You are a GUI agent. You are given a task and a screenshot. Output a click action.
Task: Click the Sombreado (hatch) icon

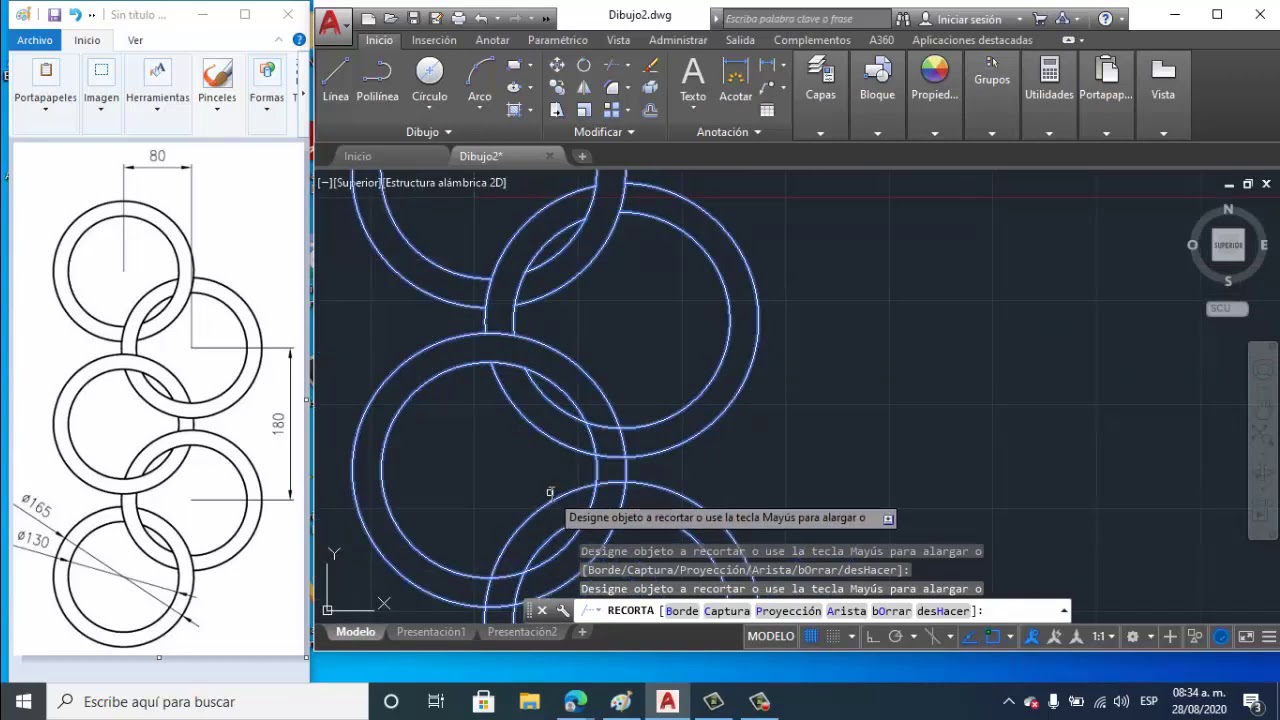(x=514, y=109)
